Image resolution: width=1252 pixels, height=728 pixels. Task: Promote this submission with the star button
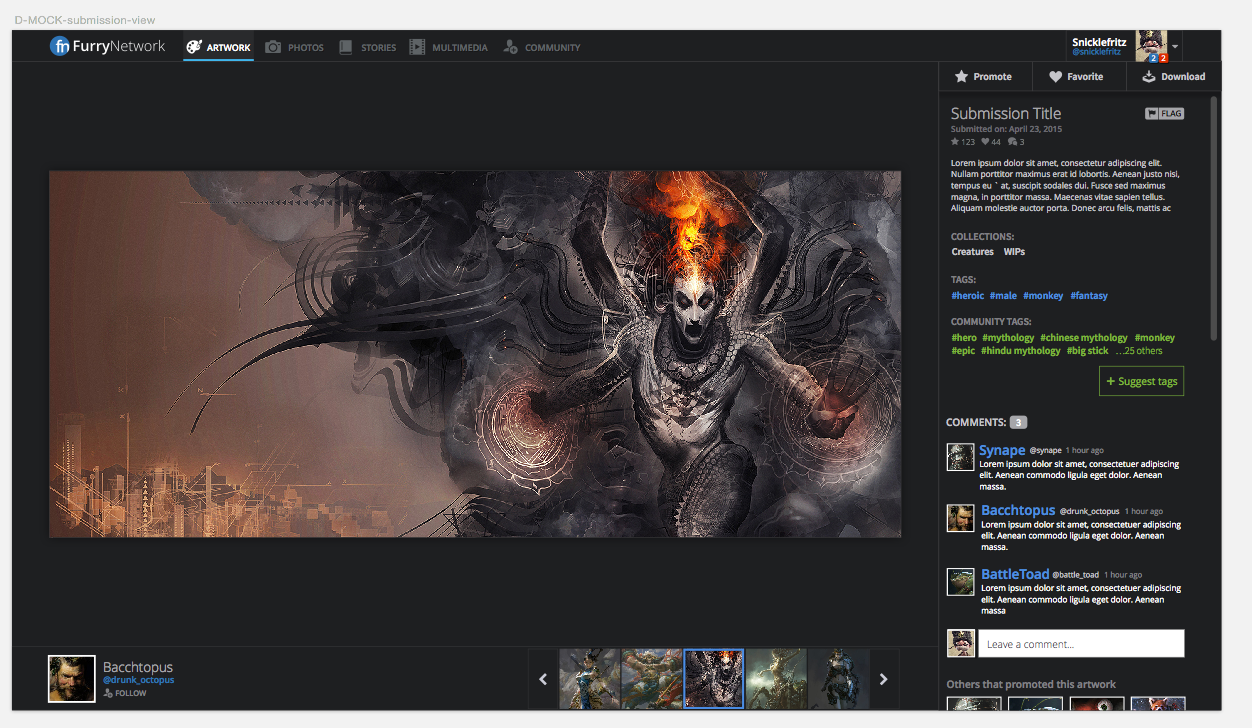pyautogui.click(x=982, y=77)
